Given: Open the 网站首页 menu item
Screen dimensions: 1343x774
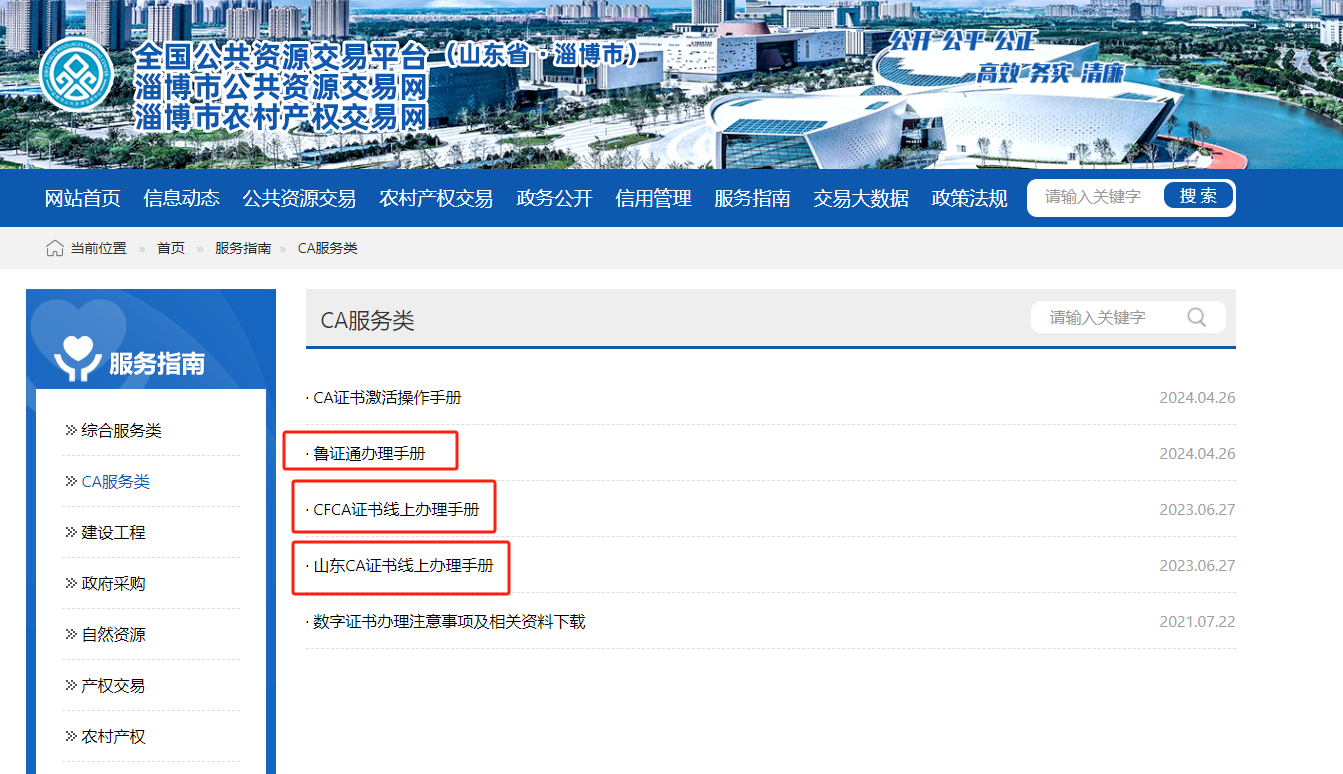Looking at the screenshot, I should [82, 198].
